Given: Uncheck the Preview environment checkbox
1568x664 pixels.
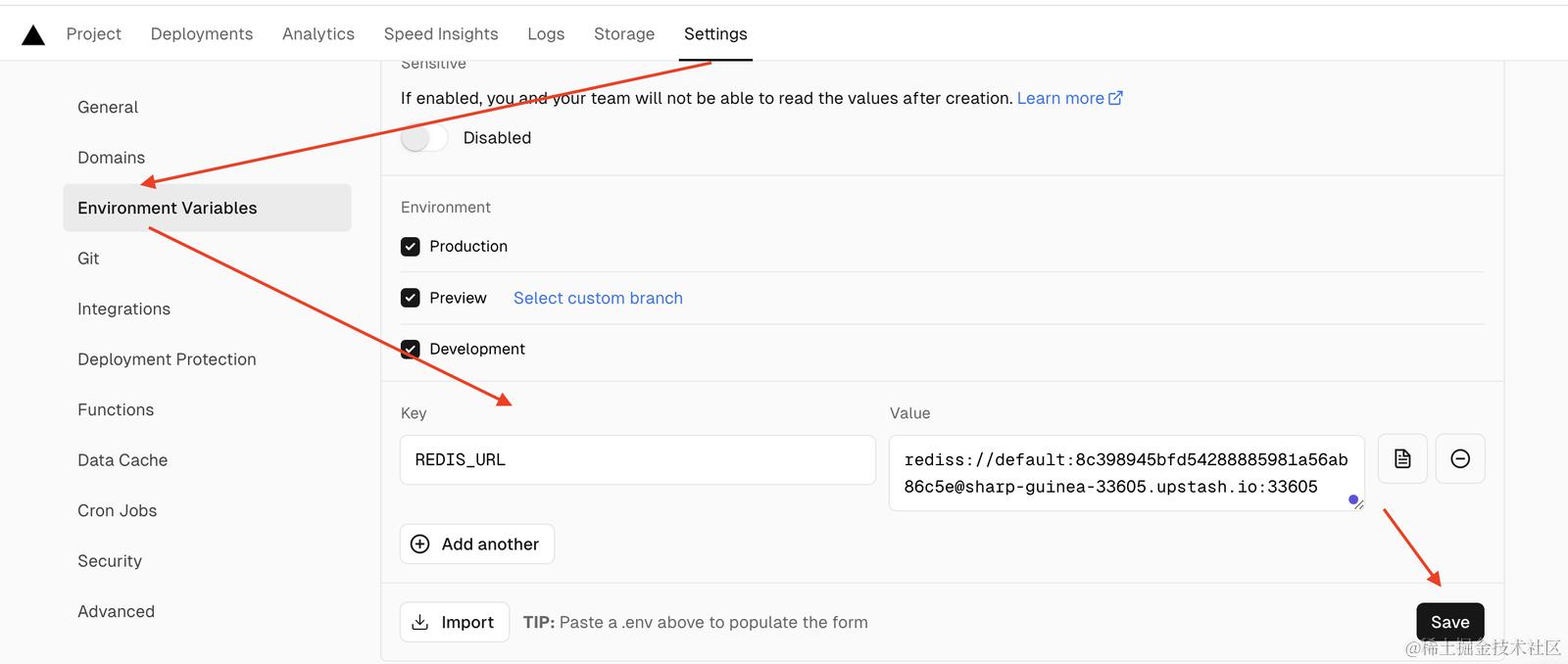Looking at the screenshot, I should [x=411, y=298].
